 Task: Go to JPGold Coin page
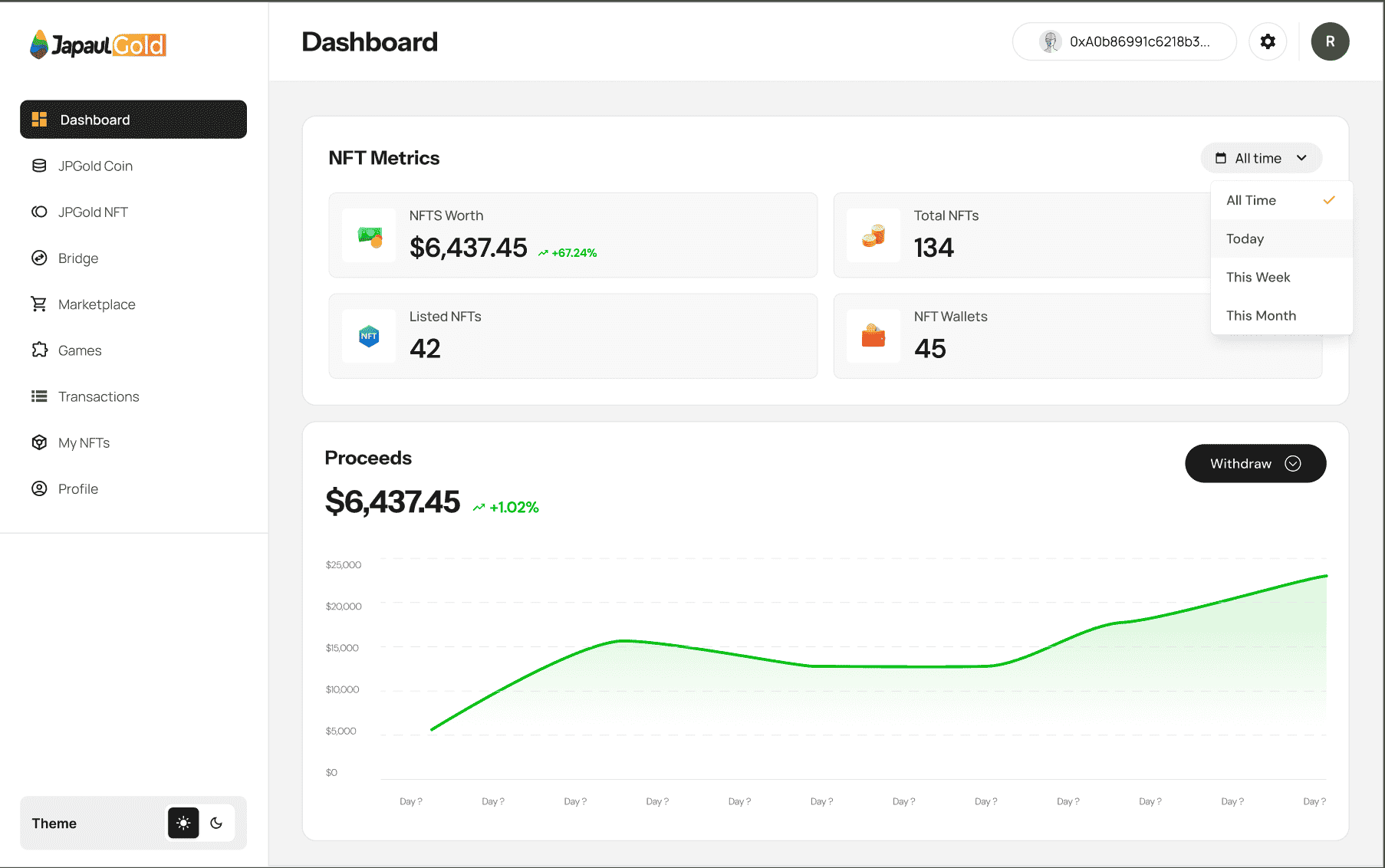tap(133, 166)
